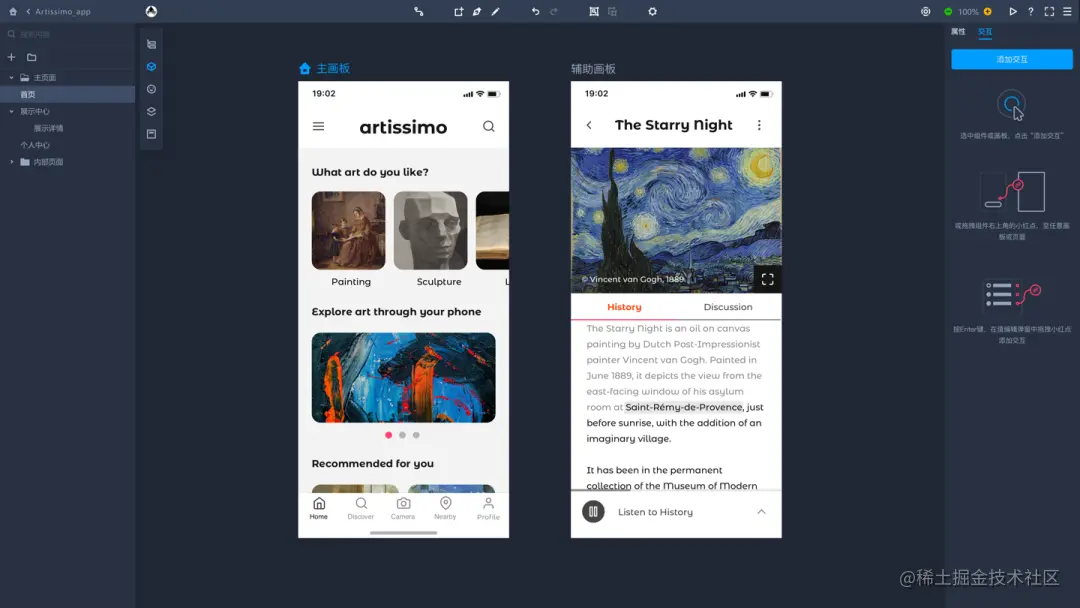Click the Undo arrow

click(535, 11)
